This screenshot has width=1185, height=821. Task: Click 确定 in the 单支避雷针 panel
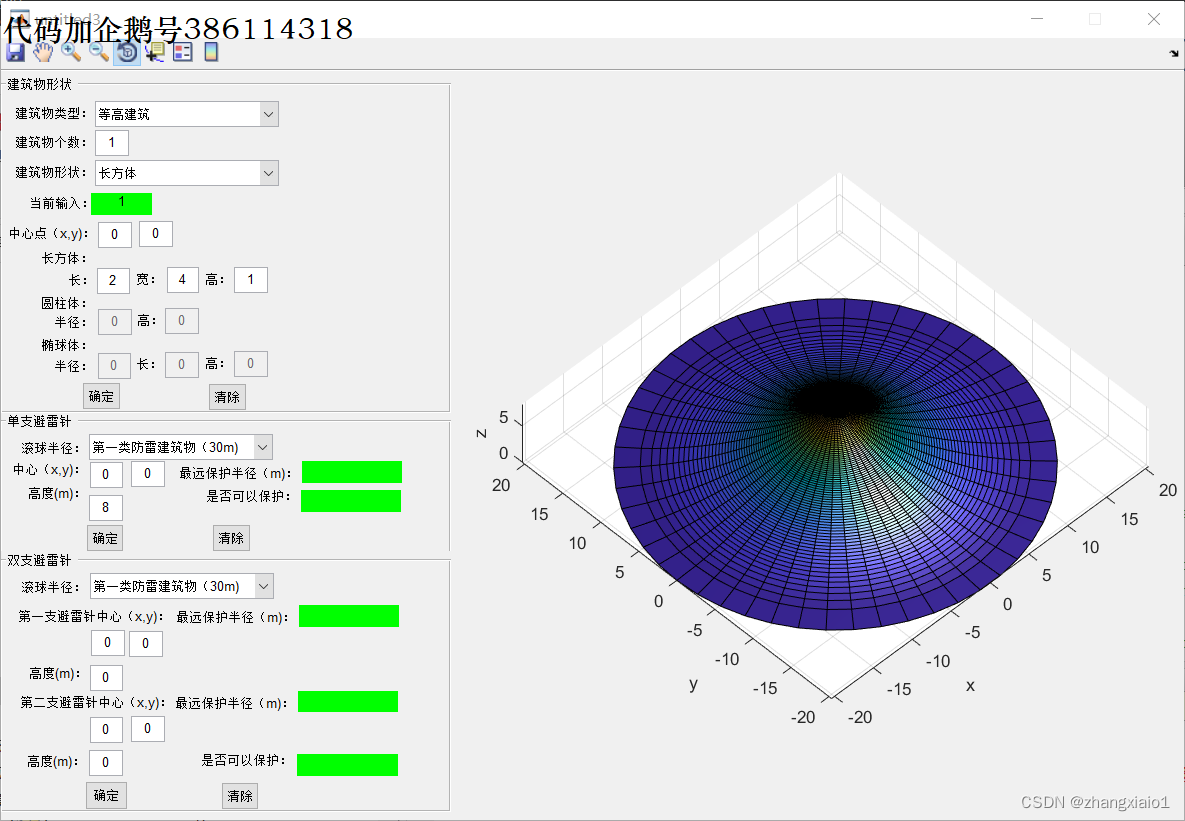(105, 538)
